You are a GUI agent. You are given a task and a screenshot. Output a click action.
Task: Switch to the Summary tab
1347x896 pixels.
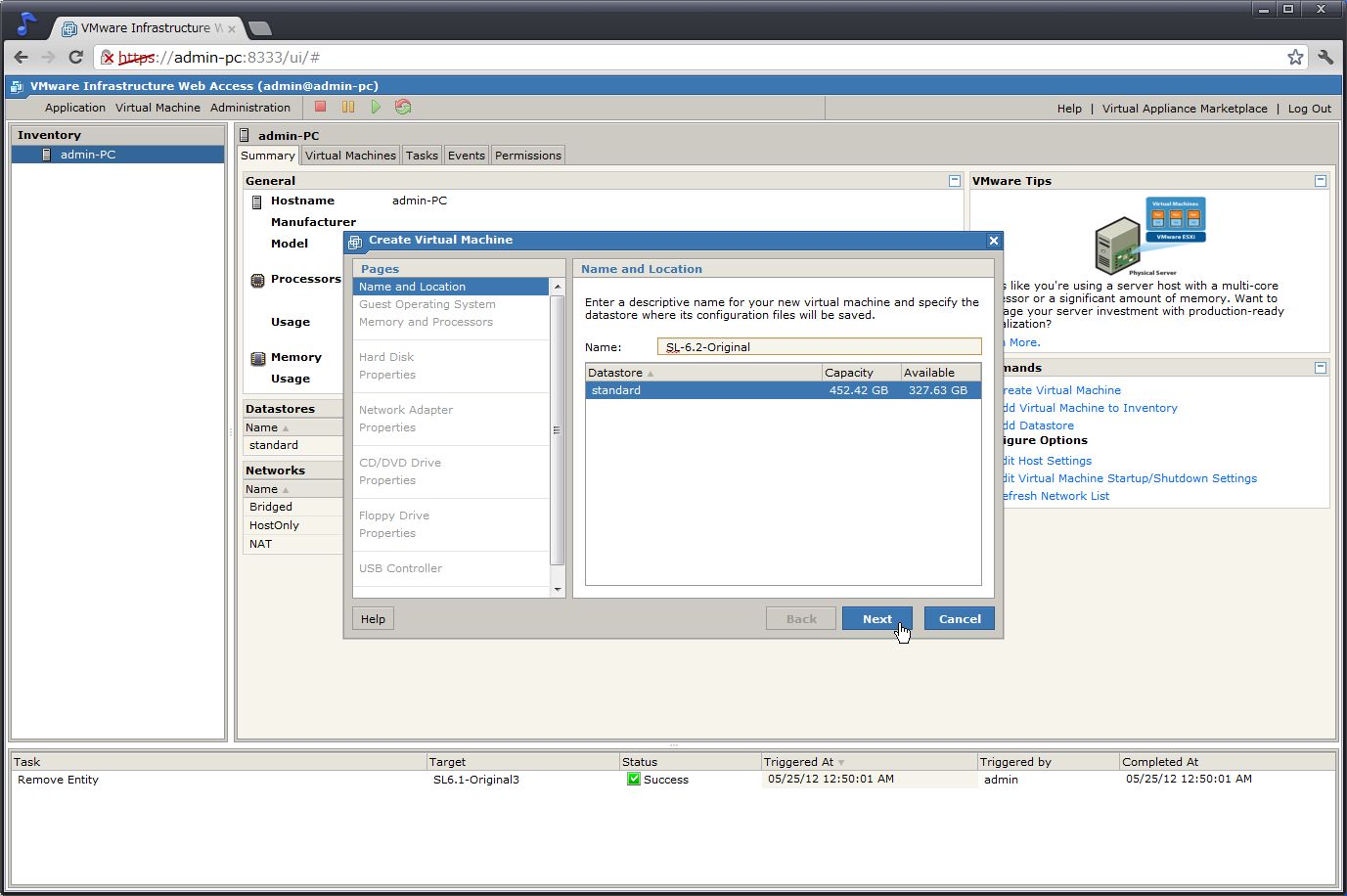[268, 156]
